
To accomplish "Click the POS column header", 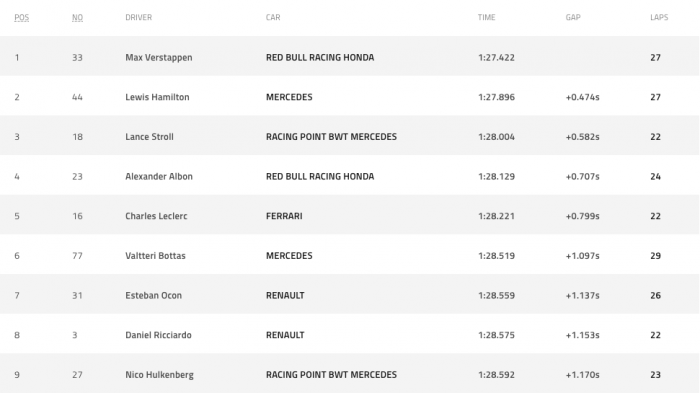I will point(21,17).
